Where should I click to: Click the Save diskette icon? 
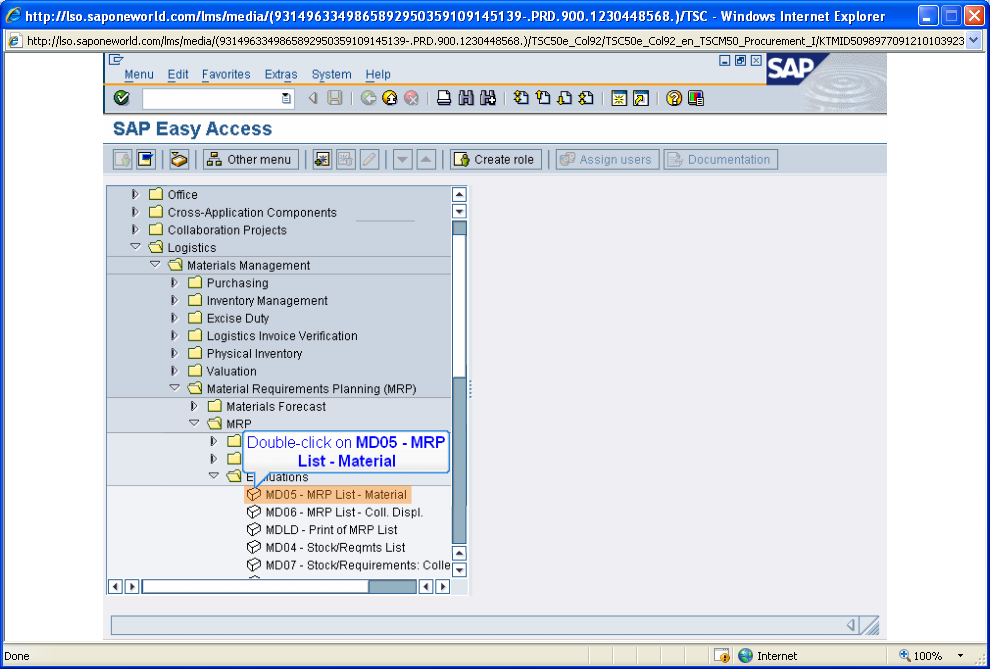(x=335, y=98)
